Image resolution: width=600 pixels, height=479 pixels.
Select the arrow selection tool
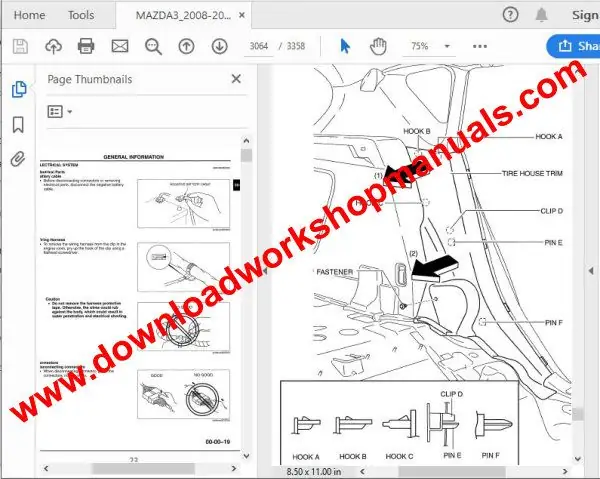(345, 46)
